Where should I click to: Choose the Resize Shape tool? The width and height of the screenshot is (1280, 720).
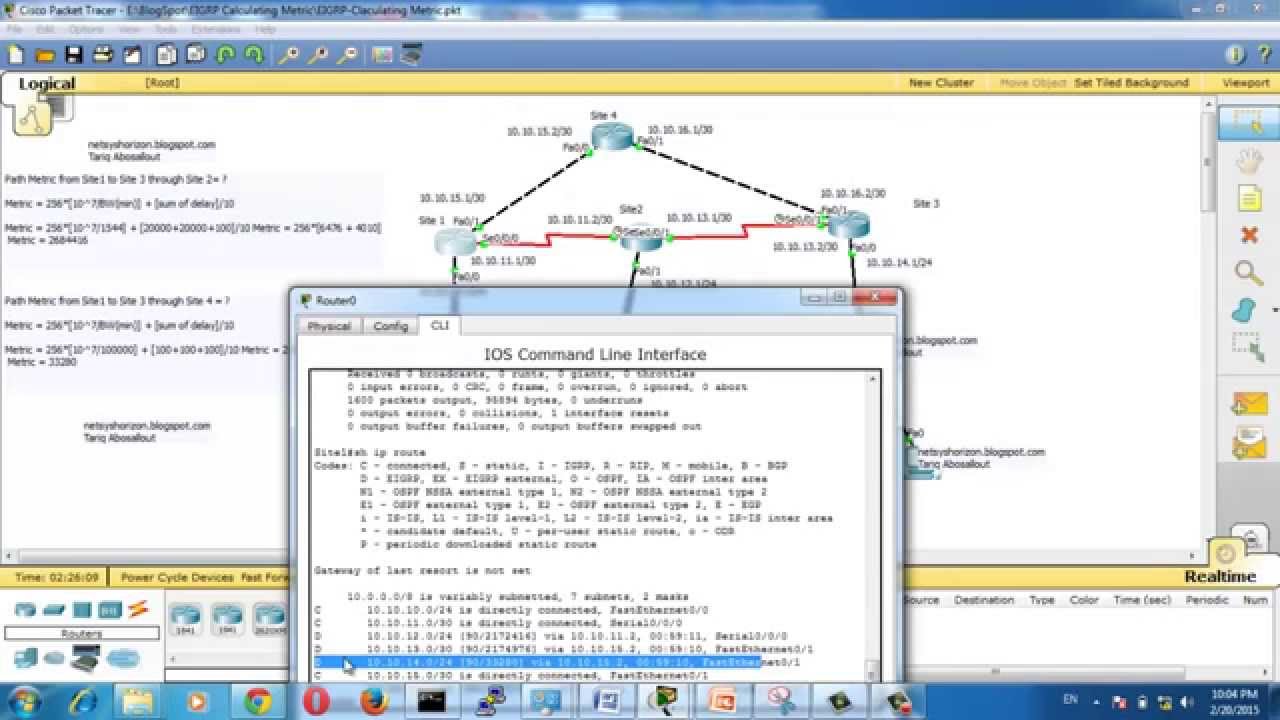[1247, 346]
